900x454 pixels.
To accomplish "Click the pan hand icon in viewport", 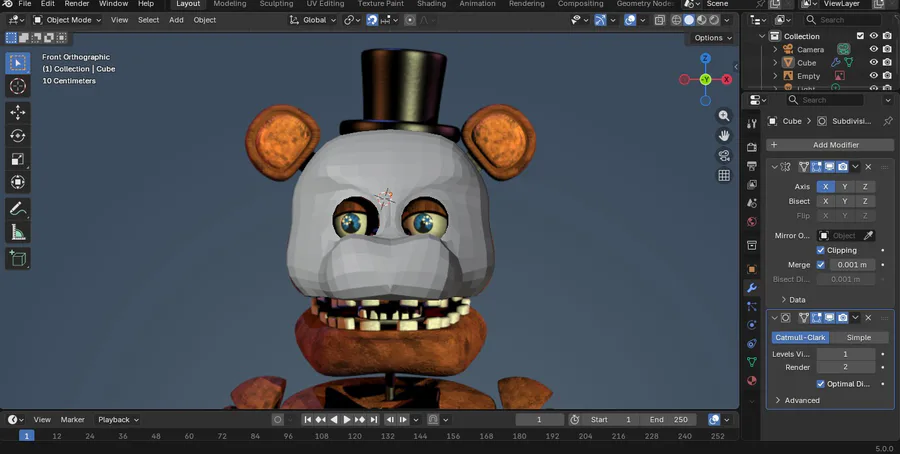I will click(x=724, y=135).
